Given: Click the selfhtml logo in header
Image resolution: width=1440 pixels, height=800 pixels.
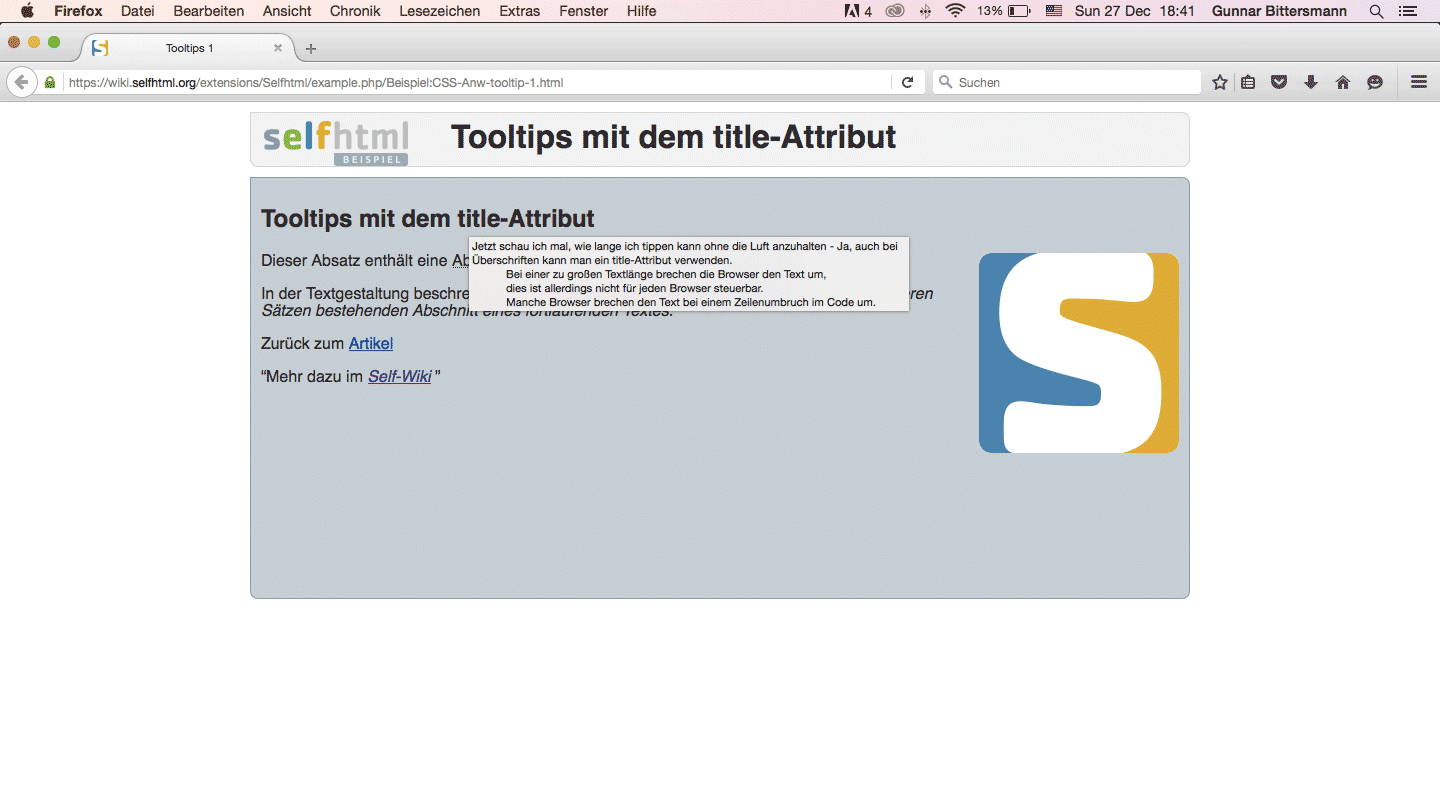Looking at the screenshot, I should tap(336, 142).
